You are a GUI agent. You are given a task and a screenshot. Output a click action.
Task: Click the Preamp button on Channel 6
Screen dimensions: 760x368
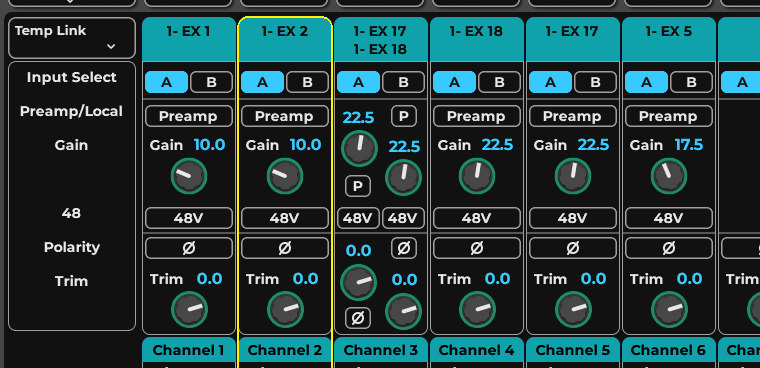click(x=668, y=116)
